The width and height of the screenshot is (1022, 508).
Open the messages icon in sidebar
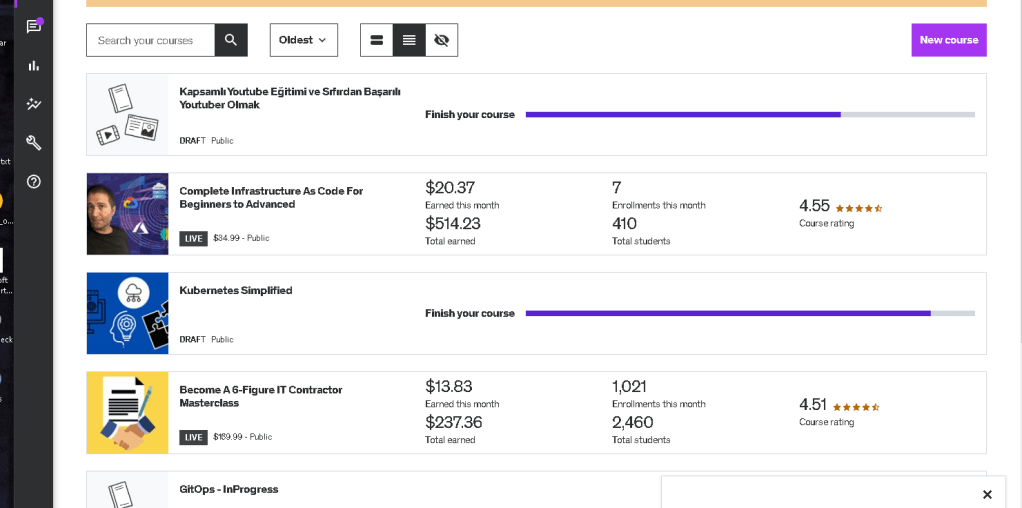point(34,26)
